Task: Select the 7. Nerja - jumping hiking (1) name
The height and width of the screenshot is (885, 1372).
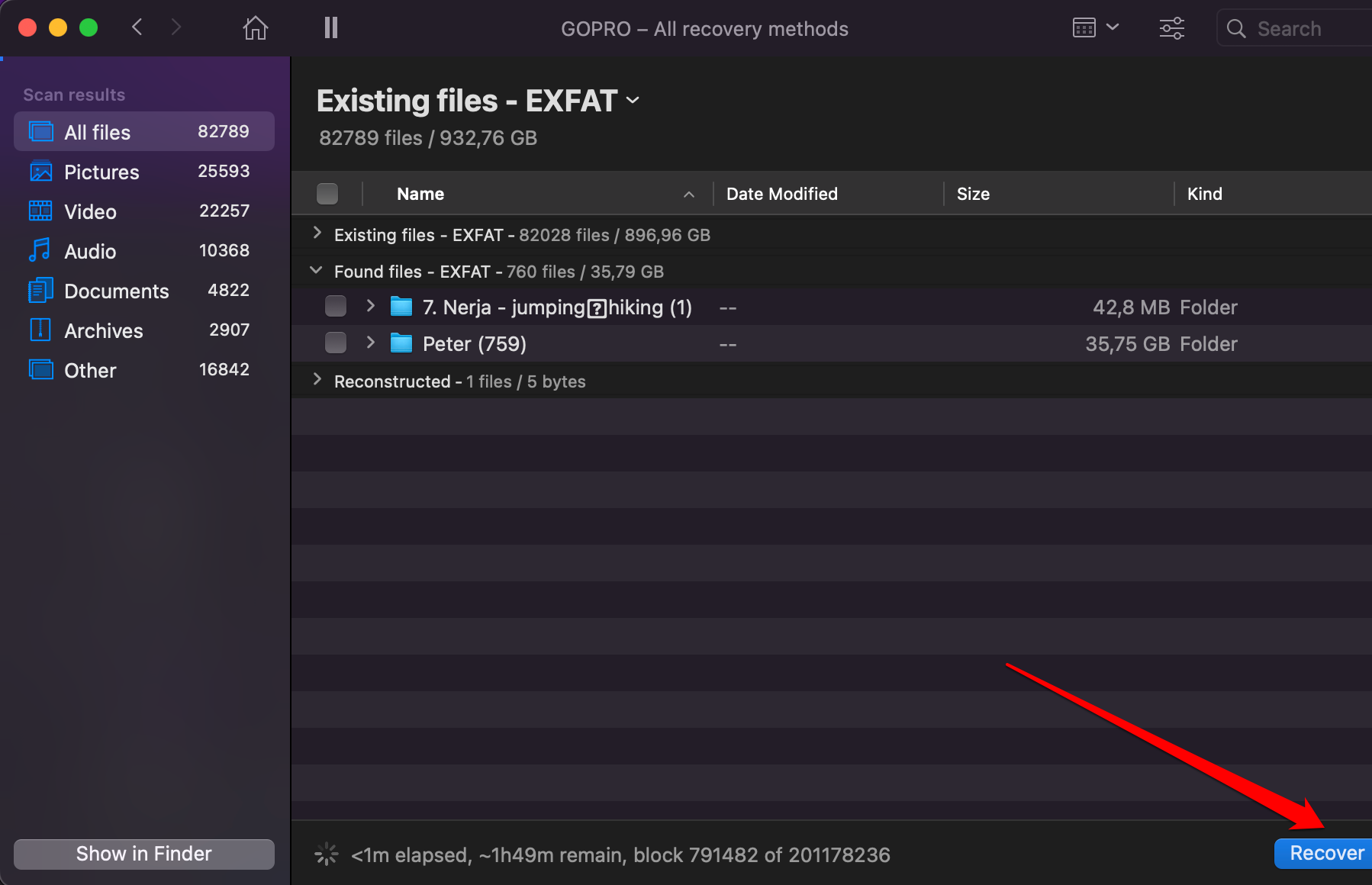Action: (x=557, y=307)
